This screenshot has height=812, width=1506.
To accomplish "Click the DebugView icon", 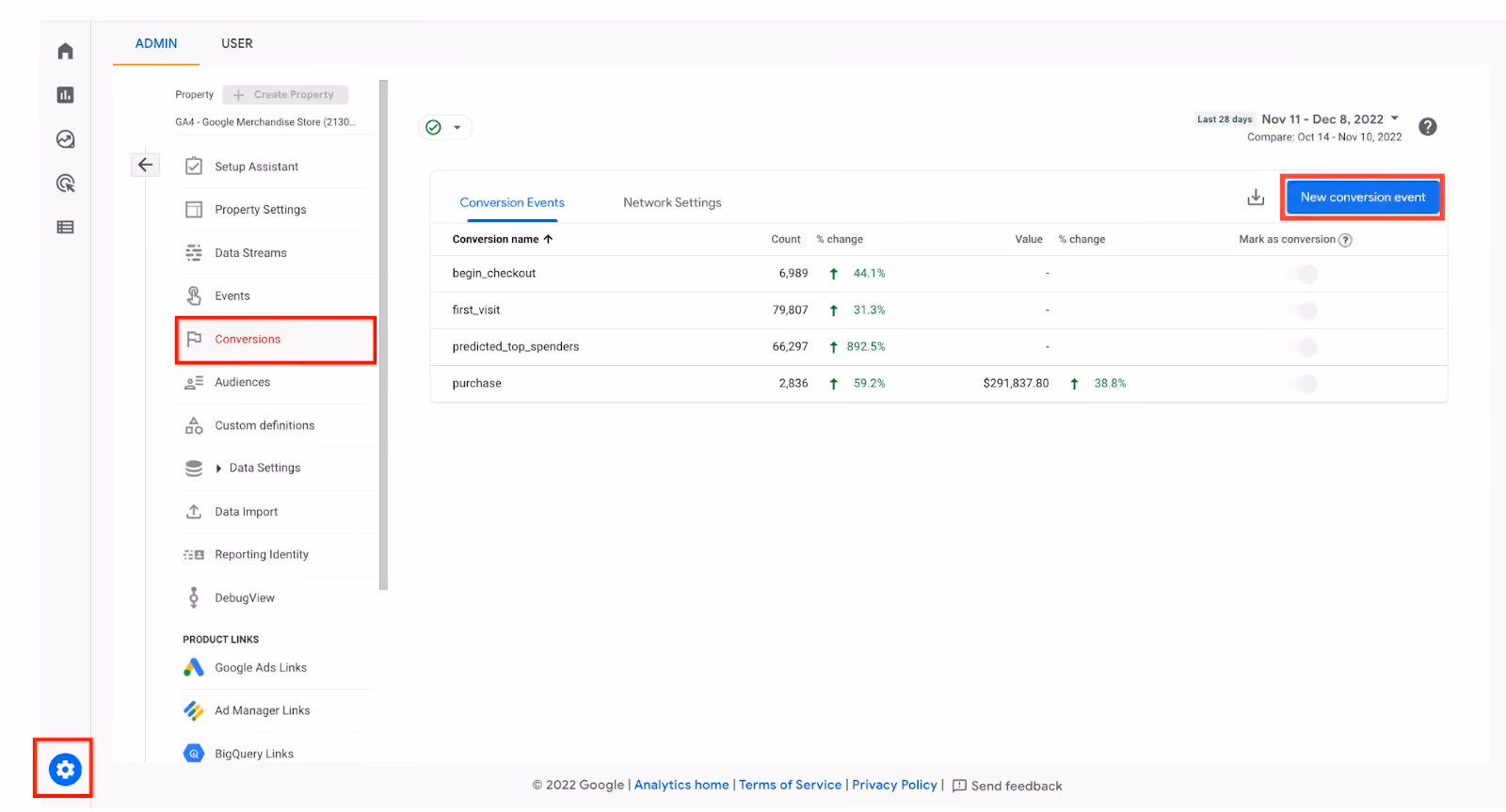I will pos(194,597).
